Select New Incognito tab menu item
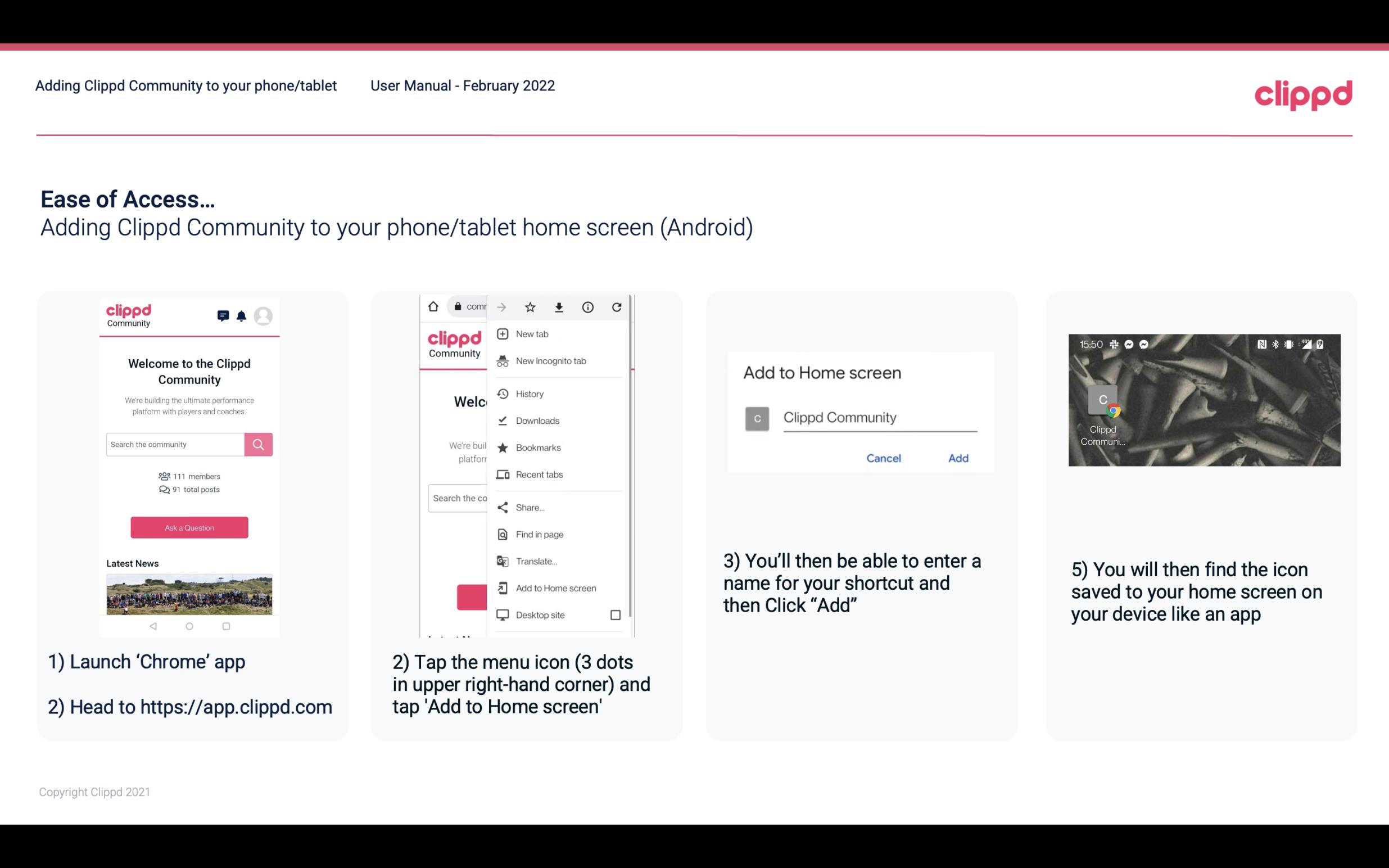The height and width of the screenshot is (868, 1389). point(551,360)
